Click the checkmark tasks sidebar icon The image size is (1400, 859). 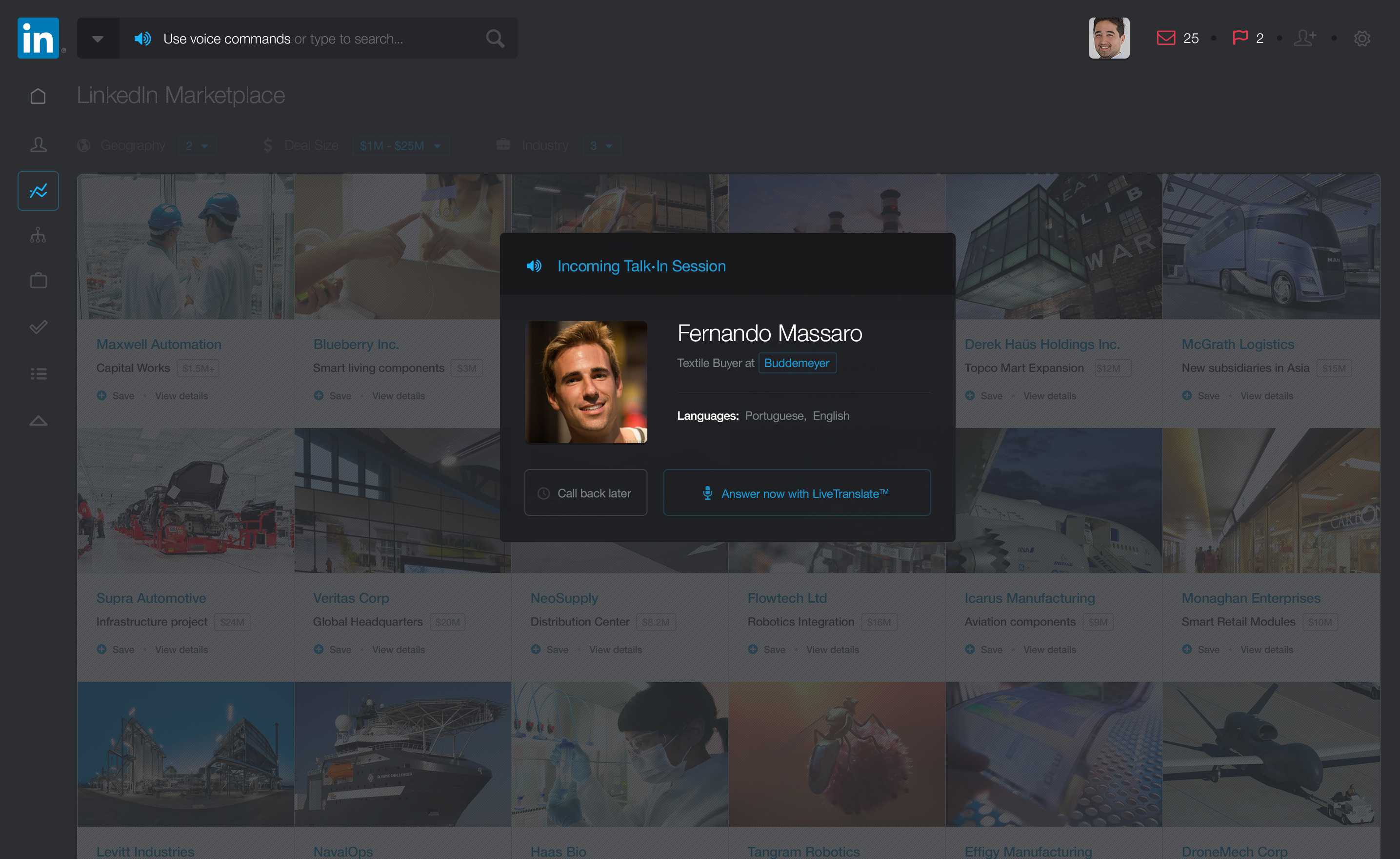[x=38, y=327]
